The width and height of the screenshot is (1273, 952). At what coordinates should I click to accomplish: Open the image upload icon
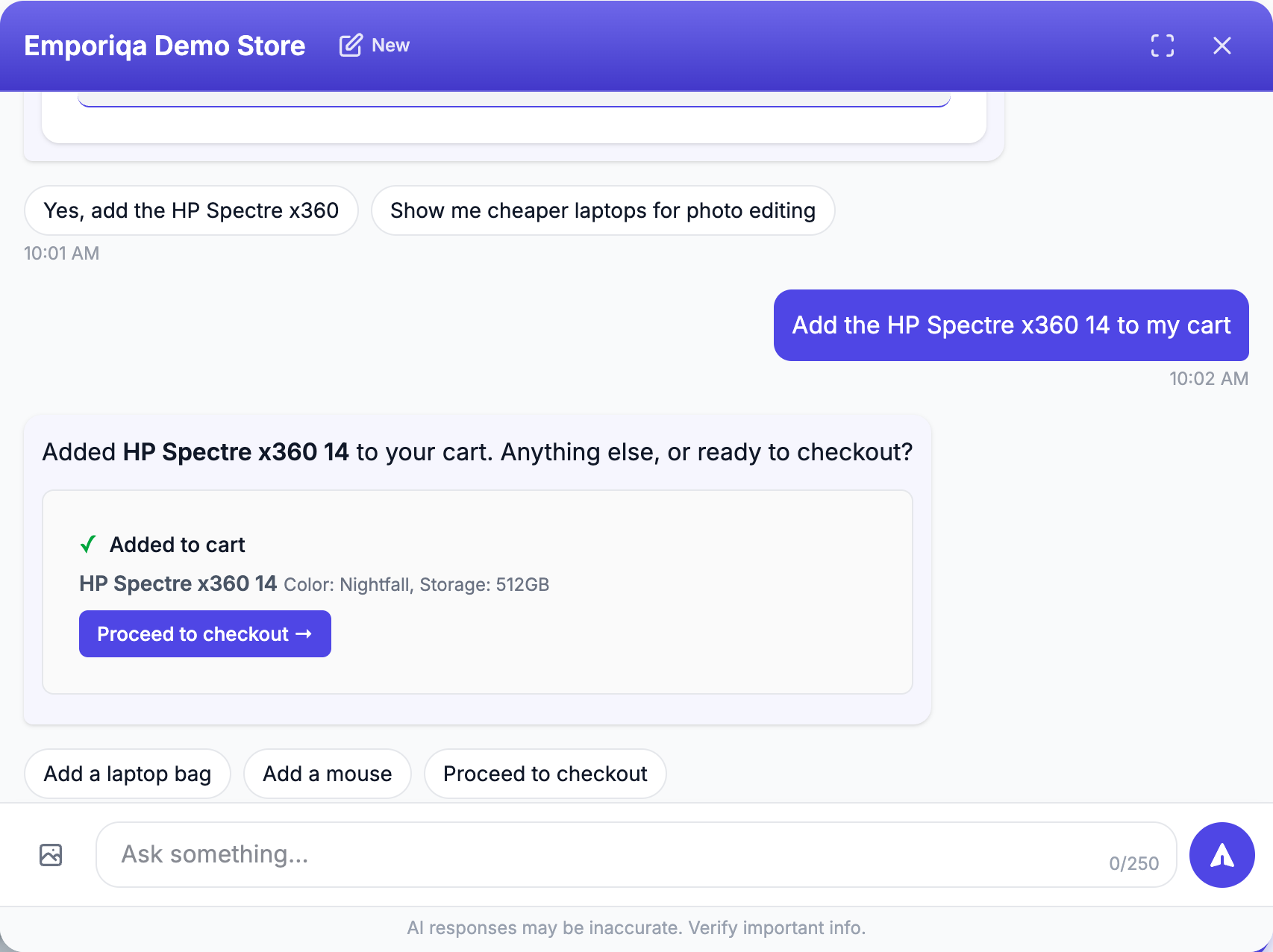pyautogui.click(x=51, y=854)
